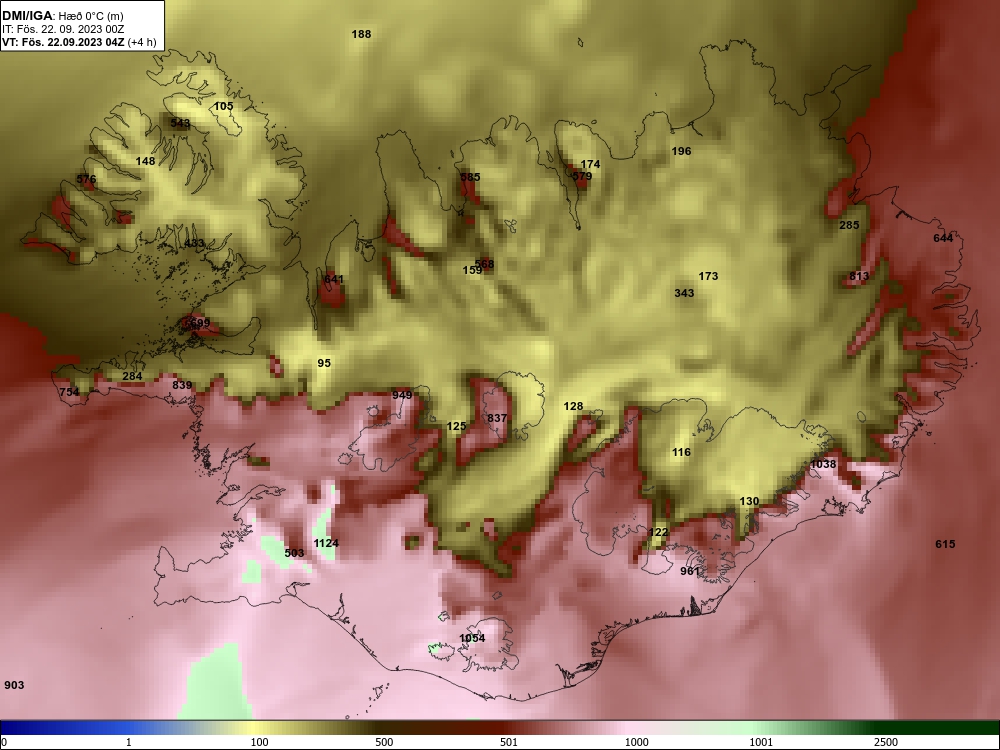Select the 1038 value label

(823, 464)
